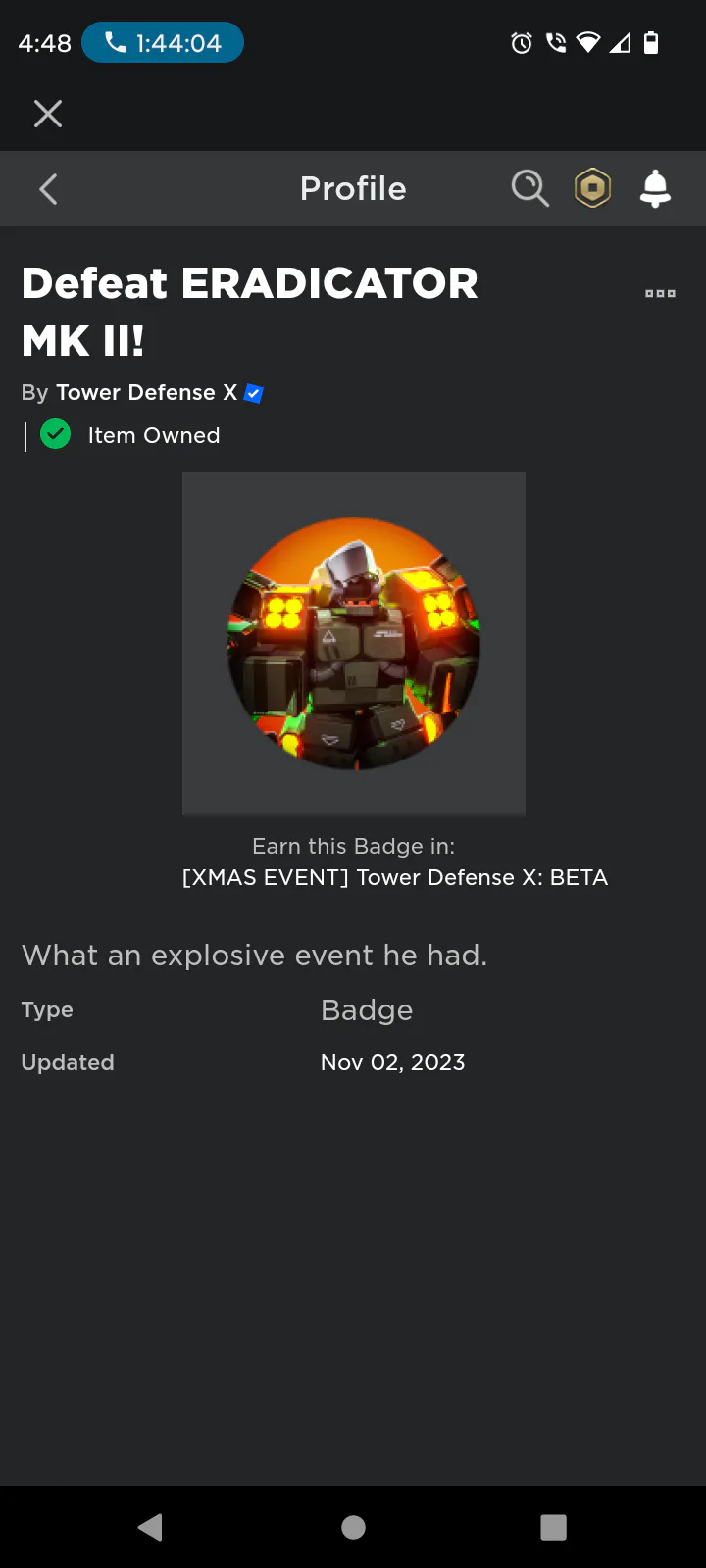
Task: Tap the Android recents square button
Action: click(554, 1527)
